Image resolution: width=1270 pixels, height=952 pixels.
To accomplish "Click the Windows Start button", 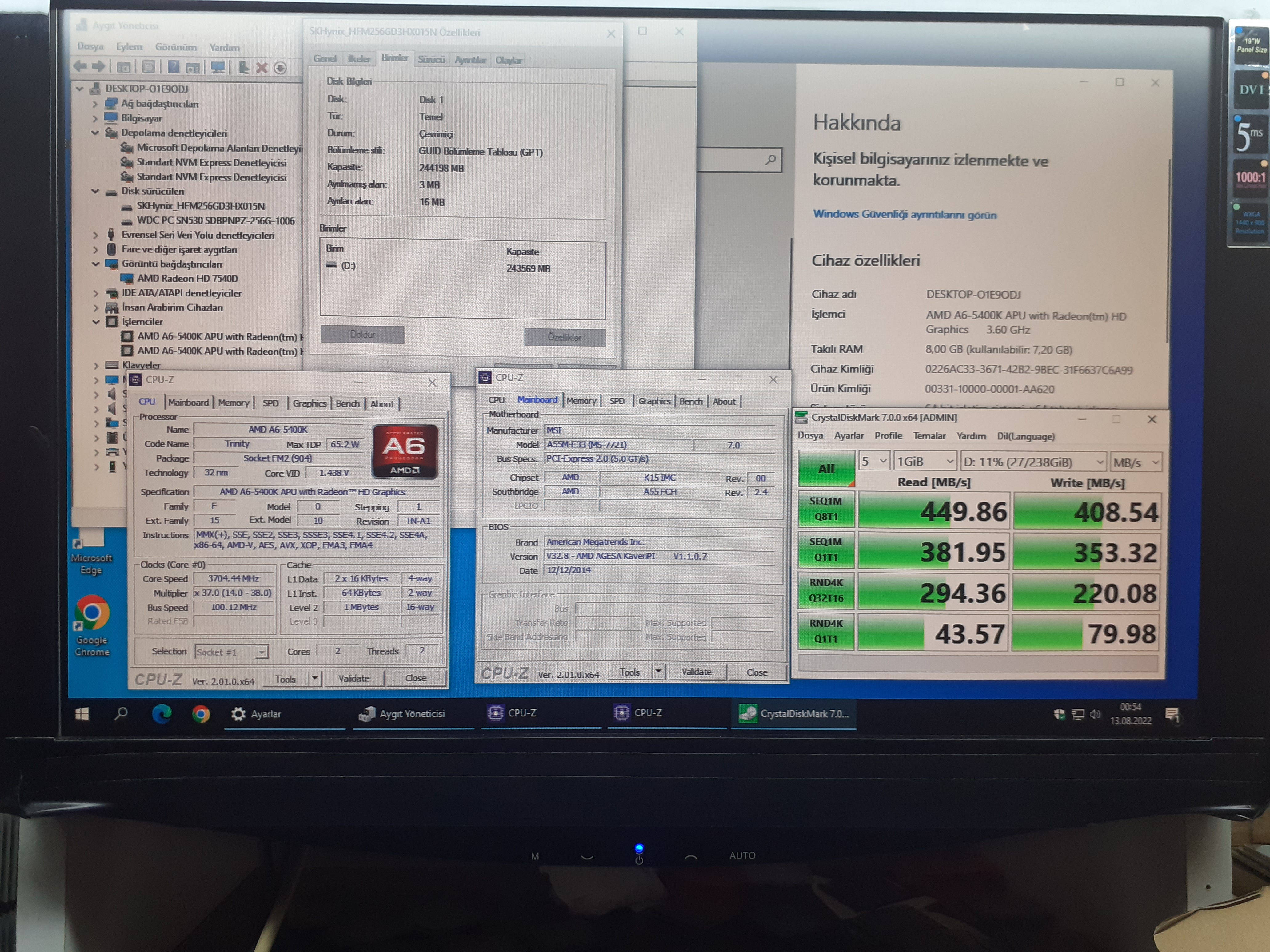I will click(x=82, y=713).
